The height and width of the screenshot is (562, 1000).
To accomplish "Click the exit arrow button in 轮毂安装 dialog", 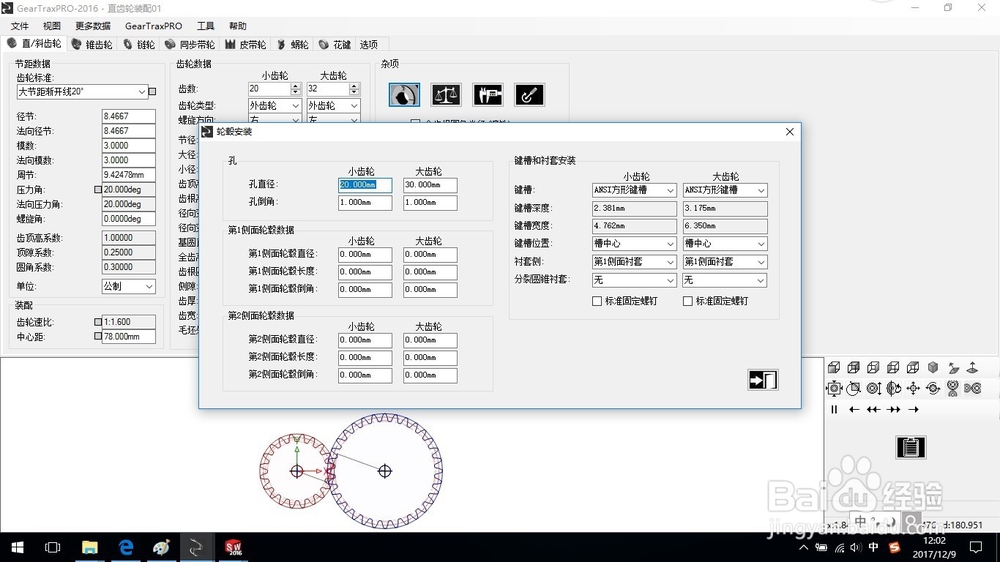I will click(x=763, y=380).
